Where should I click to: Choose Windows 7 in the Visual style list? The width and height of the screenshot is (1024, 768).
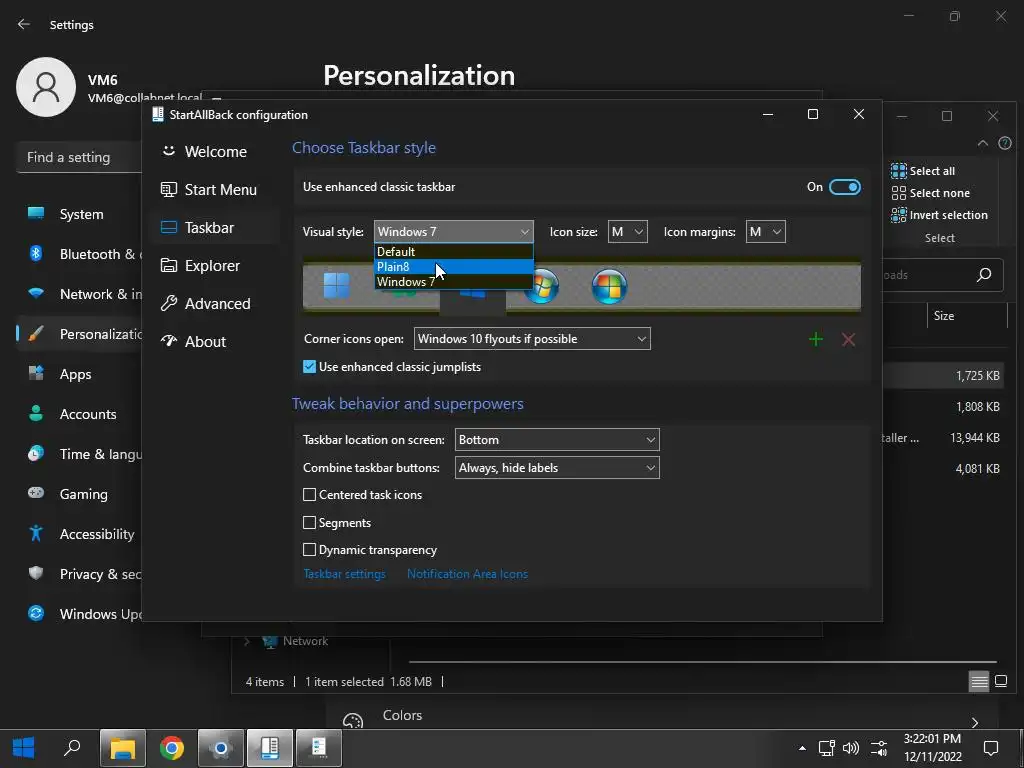pos(453,281)
